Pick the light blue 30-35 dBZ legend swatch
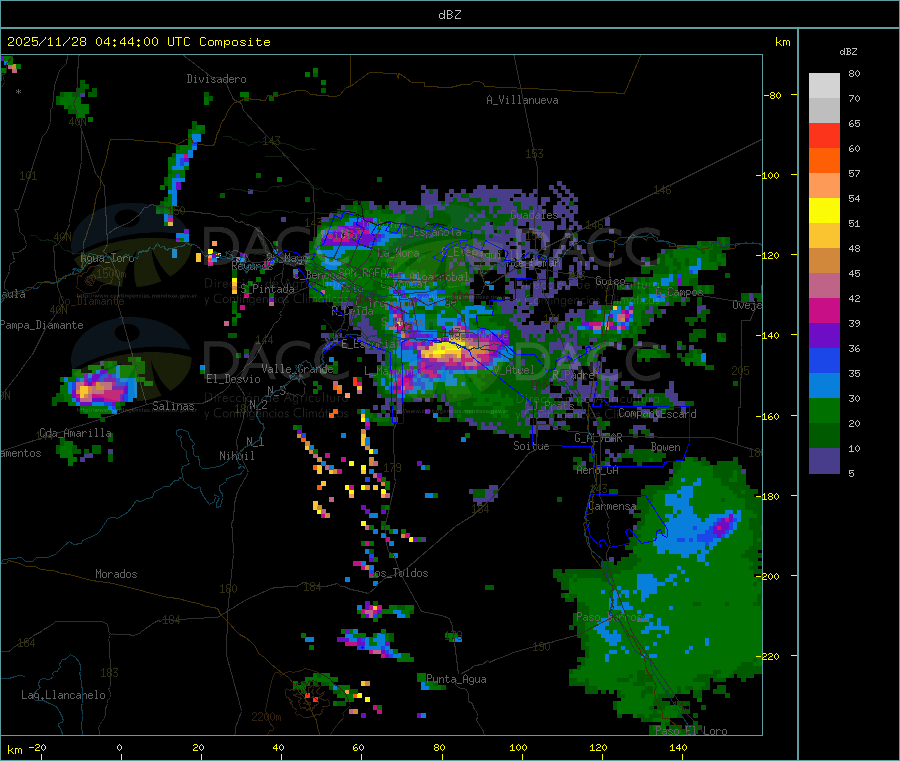The width and height of the screenshot is (900, 761). 824,386
